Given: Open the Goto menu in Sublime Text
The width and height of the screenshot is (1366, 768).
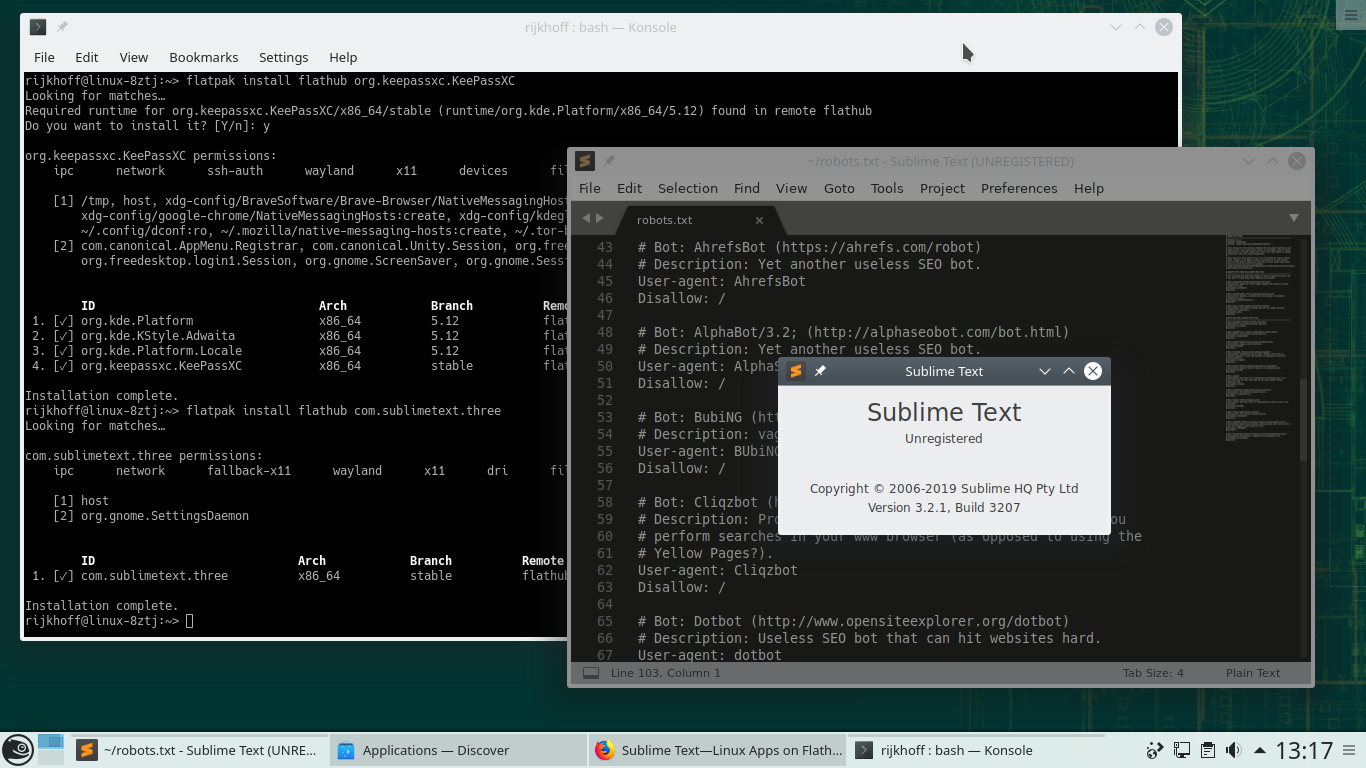Looking at the screenshot, I should 839,188.
